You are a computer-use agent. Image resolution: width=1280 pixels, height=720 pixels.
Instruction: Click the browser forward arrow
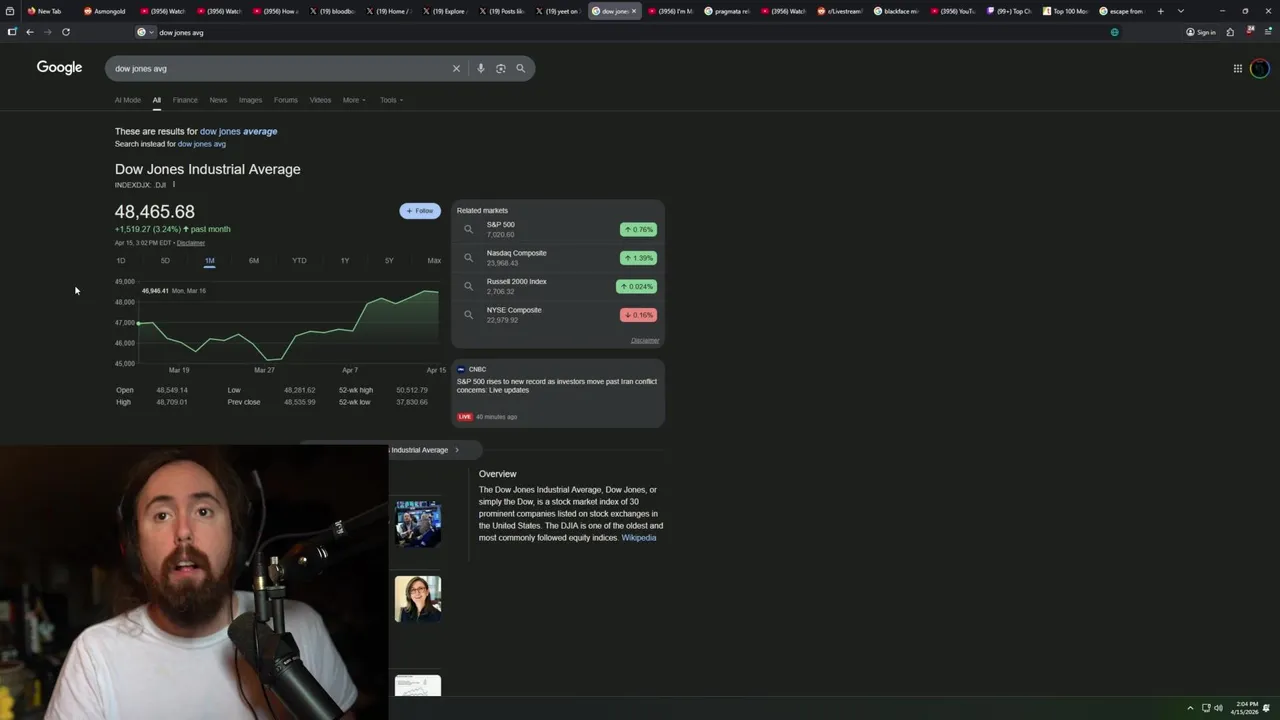[47, 32]
